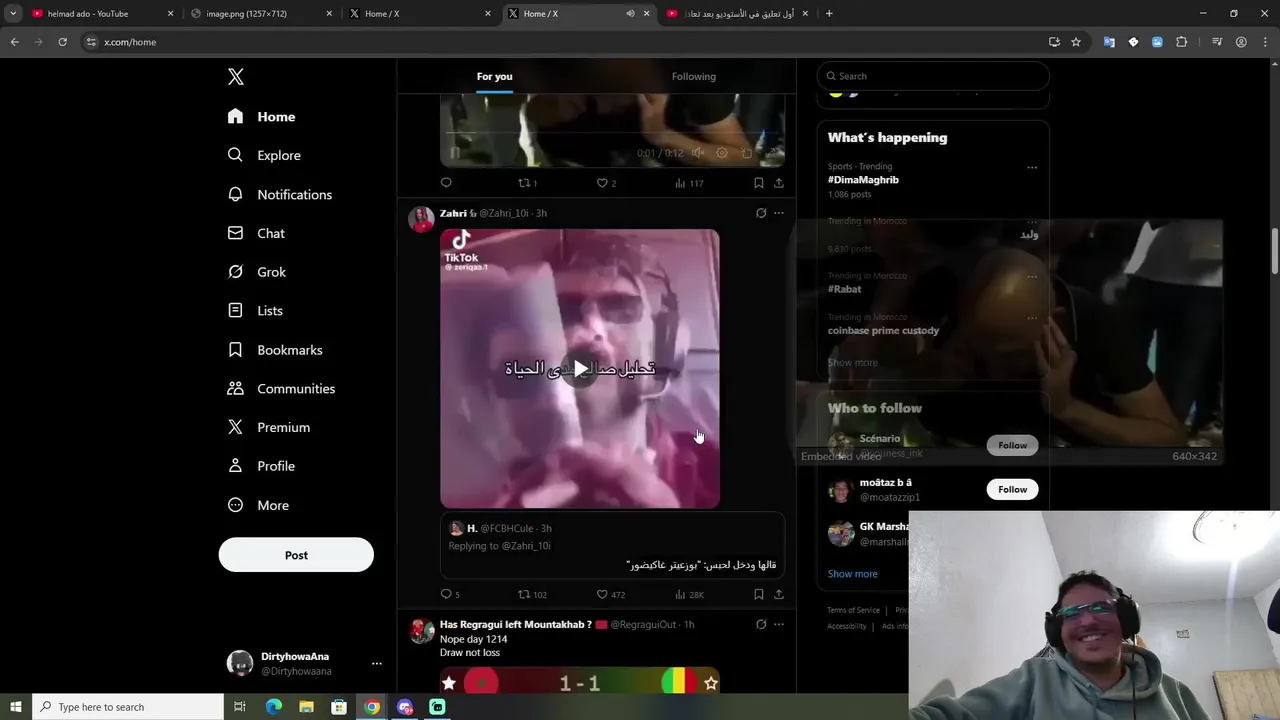
Task: Mute the playing Home / X tab
Action: (x=630, y=13)
